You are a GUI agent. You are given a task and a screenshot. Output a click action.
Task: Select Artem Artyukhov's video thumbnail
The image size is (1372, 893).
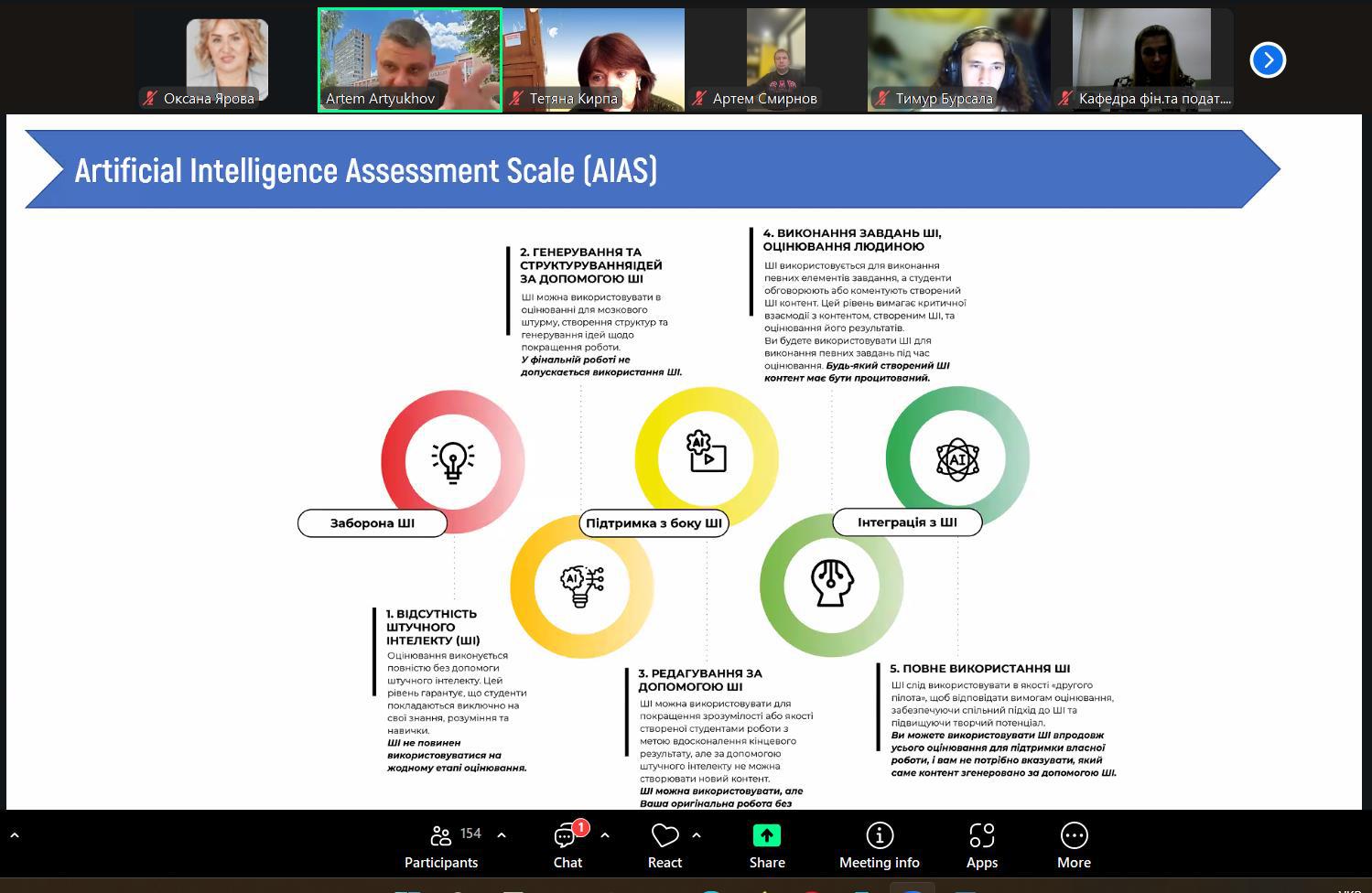(409, 59)
